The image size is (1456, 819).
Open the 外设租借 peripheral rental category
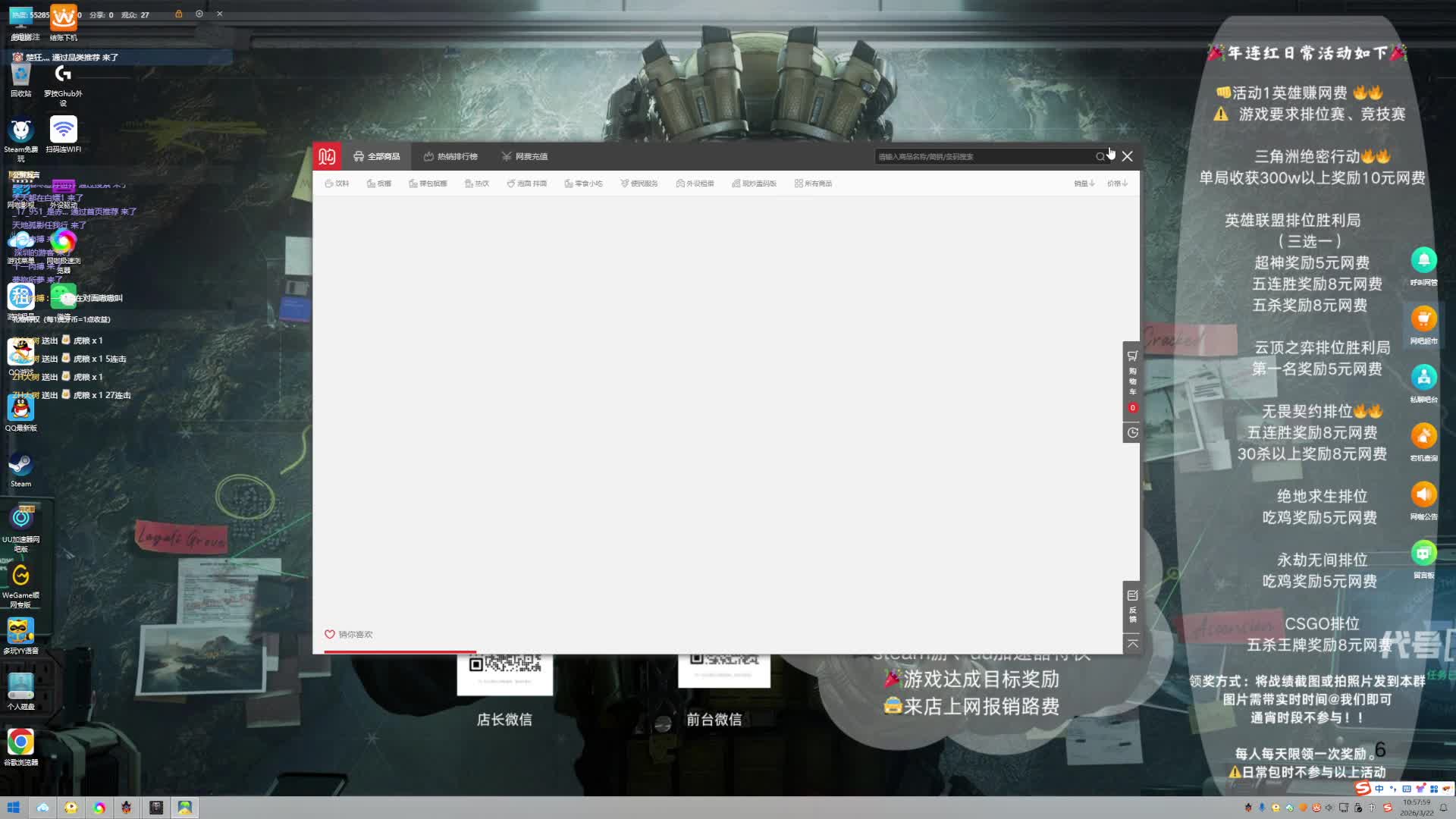click(x=694, y=183)
